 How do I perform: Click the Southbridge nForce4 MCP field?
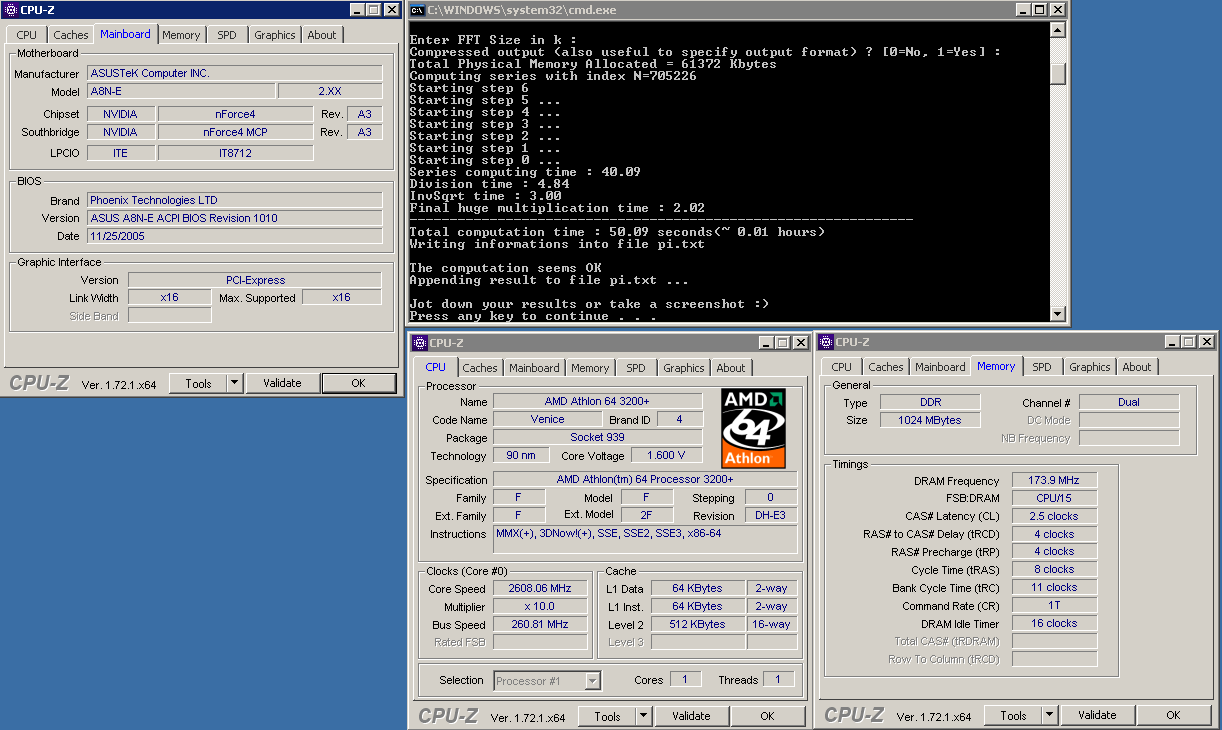pos(235,132)
